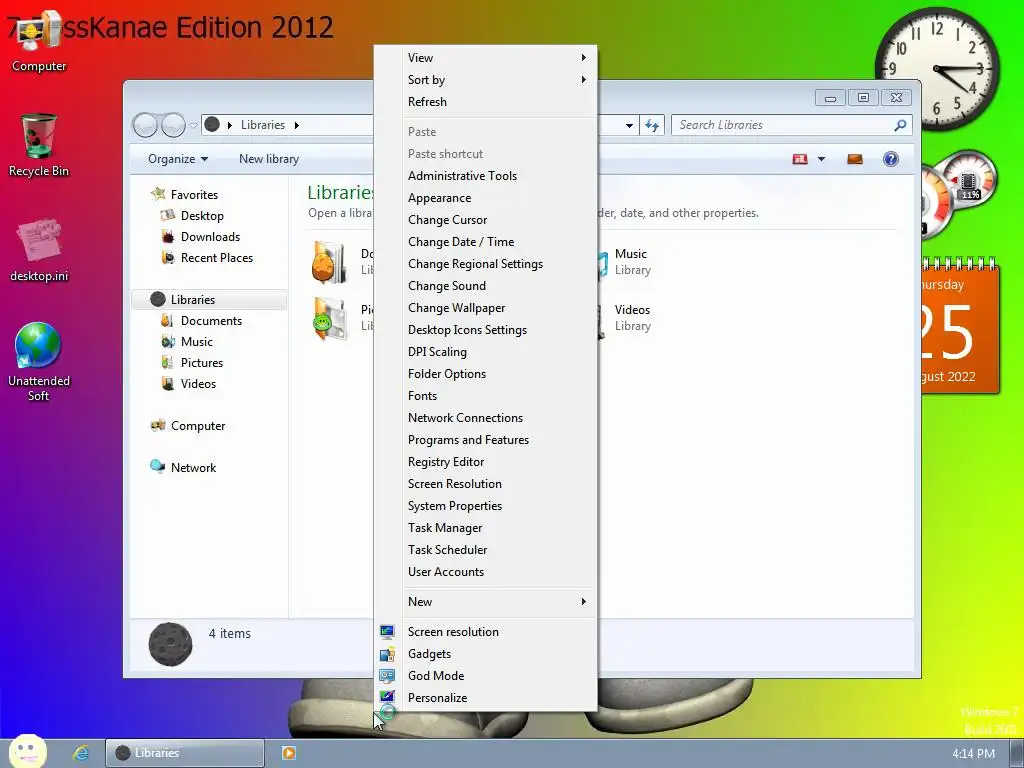The image size is (1024, 768).
Task: Select Folder Options in context menu
Action: pos(485,374)
